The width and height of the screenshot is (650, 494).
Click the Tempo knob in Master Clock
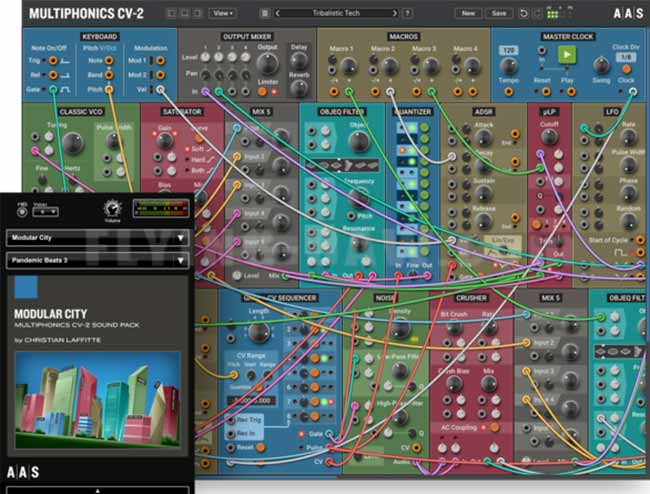coord(509,66)
